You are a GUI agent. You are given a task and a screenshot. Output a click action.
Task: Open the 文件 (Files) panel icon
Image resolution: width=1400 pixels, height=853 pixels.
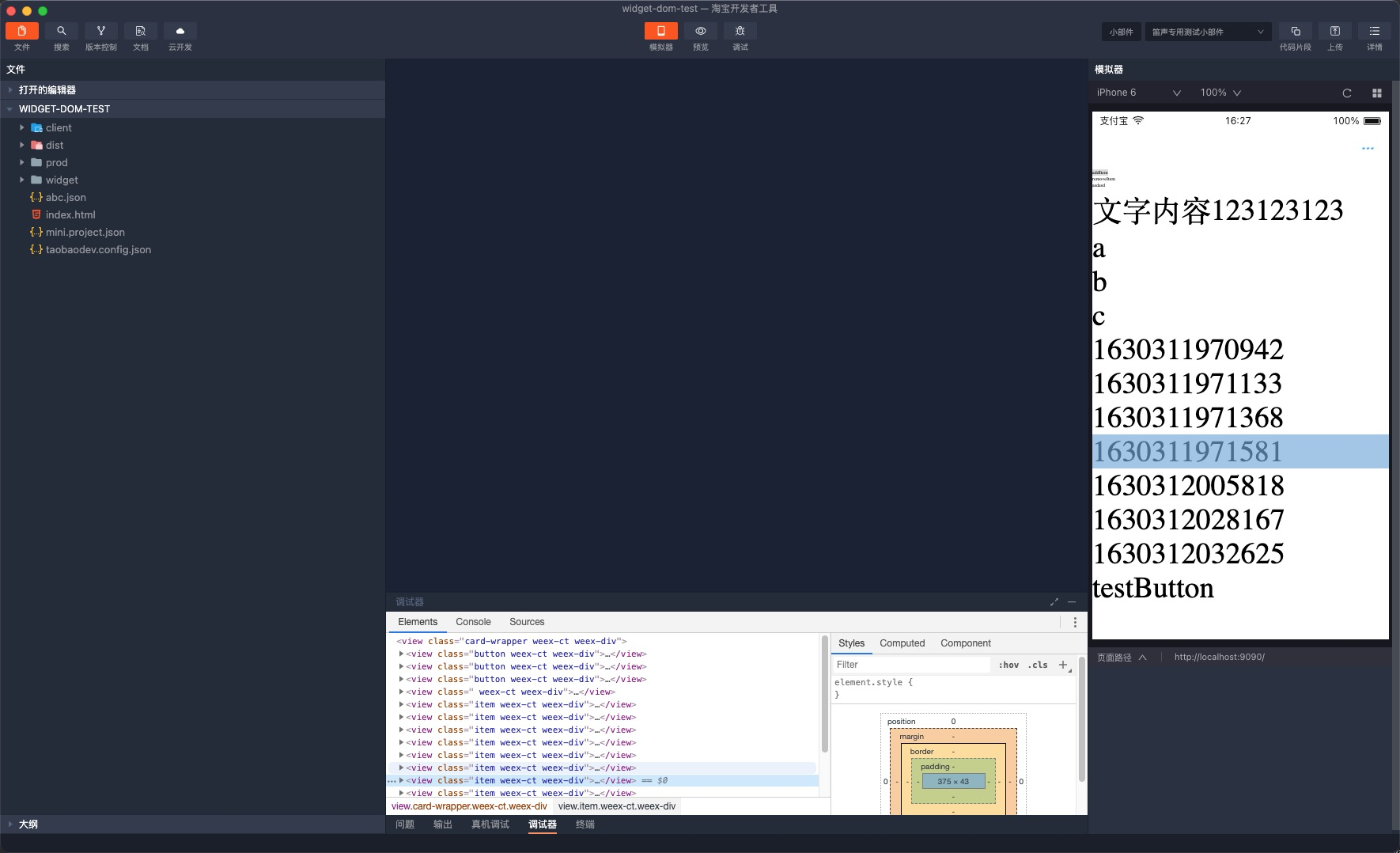[x=22, y=31]
